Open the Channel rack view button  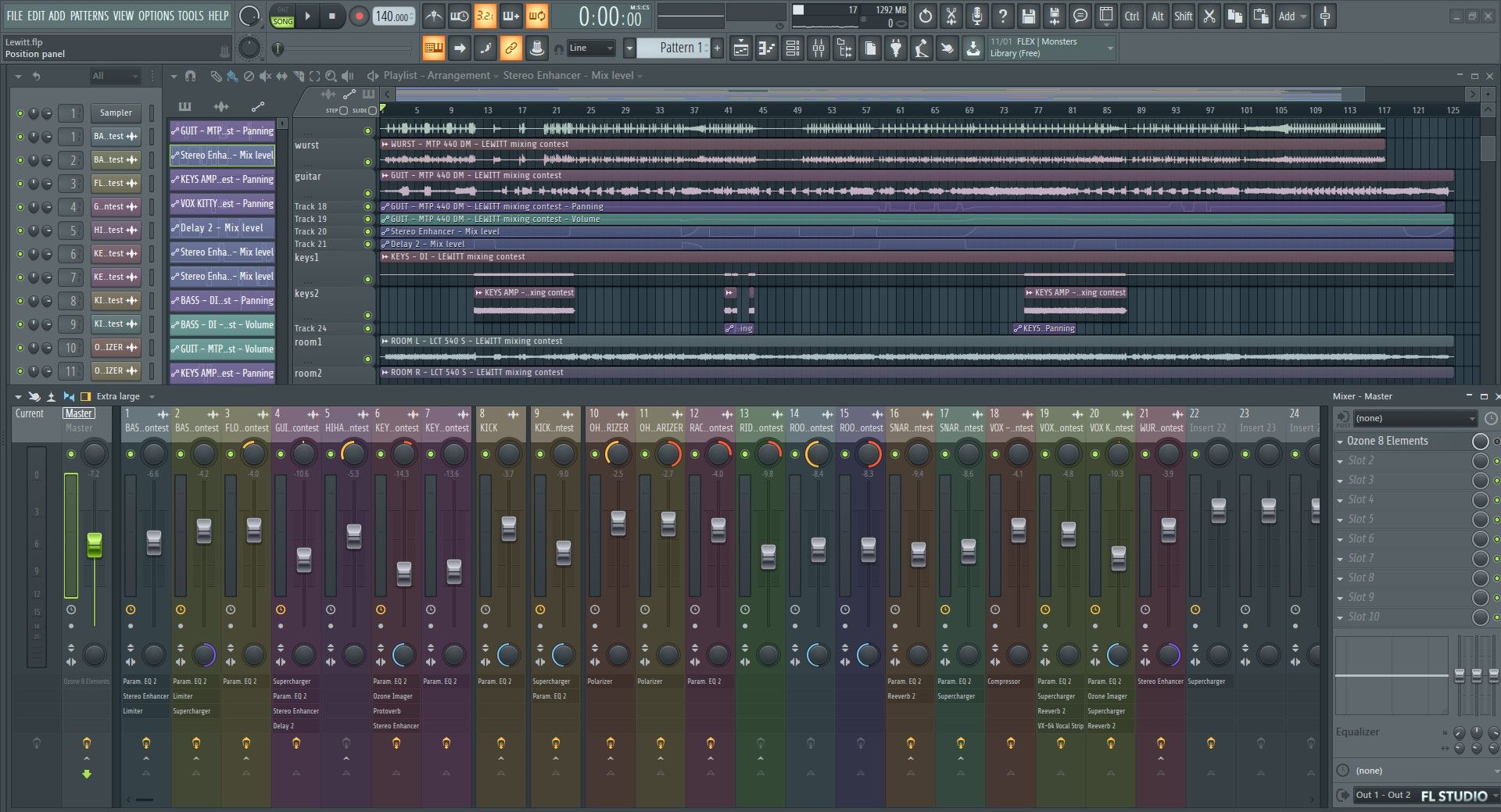coord(793,48)
